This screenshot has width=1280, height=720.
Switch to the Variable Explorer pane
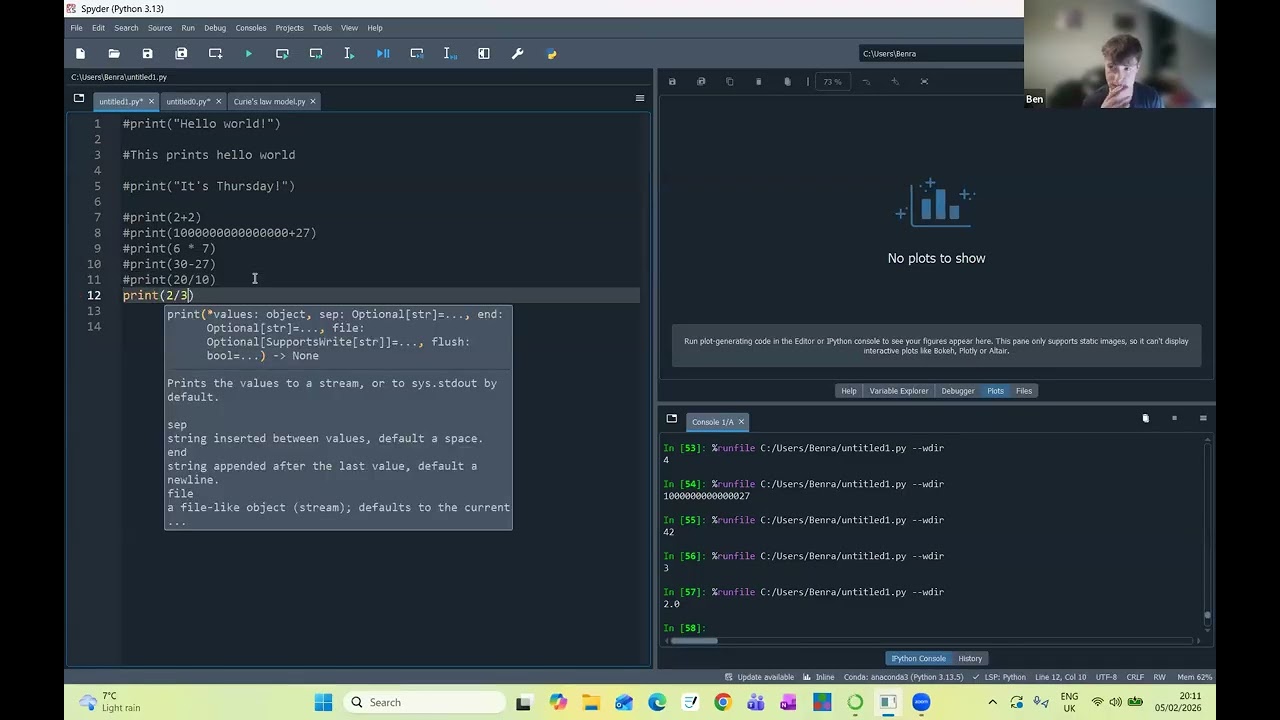(x=899, y=391)
